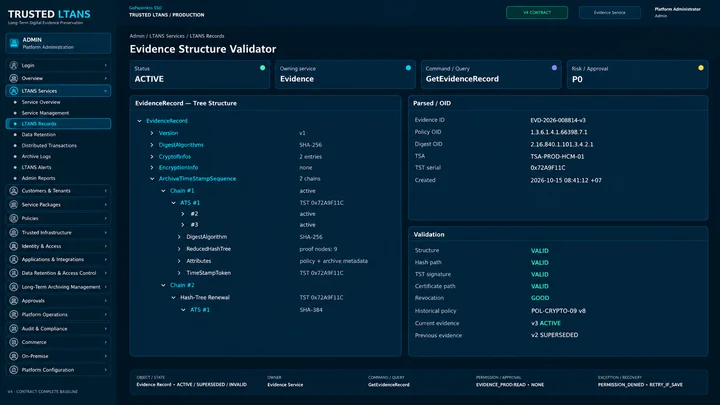Click the Evidence Service header button
The height and width of the screenshot is (405, 720).
pos(609,12)
